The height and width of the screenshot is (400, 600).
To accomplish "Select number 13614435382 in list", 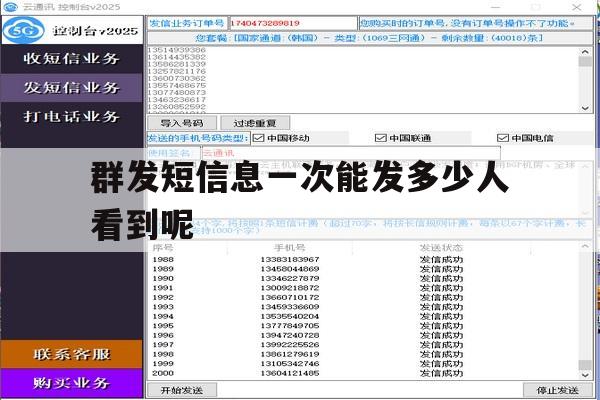I will pos(177,57).
